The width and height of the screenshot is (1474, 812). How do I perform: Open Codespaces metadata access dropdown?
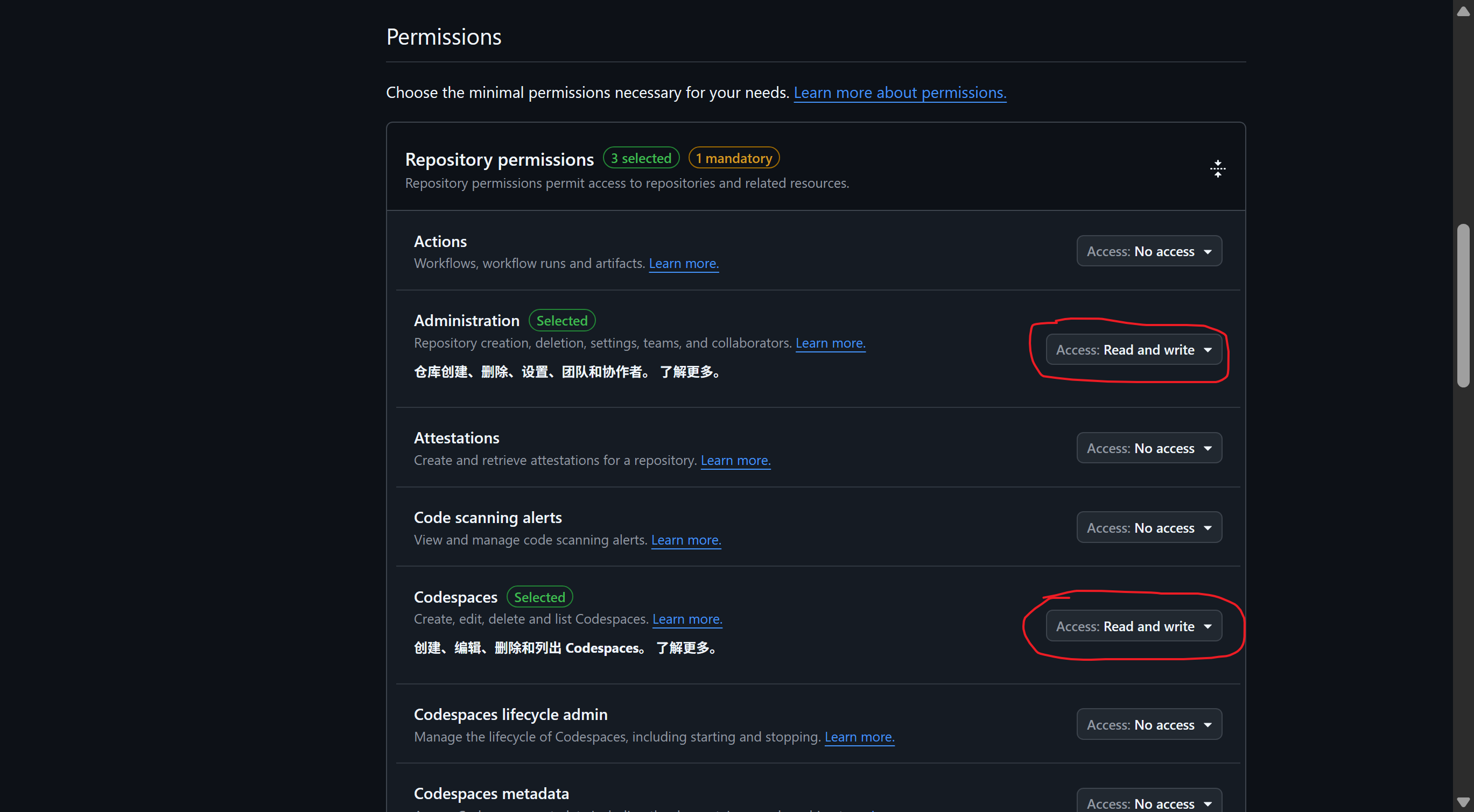click(x=1148, y=802)
